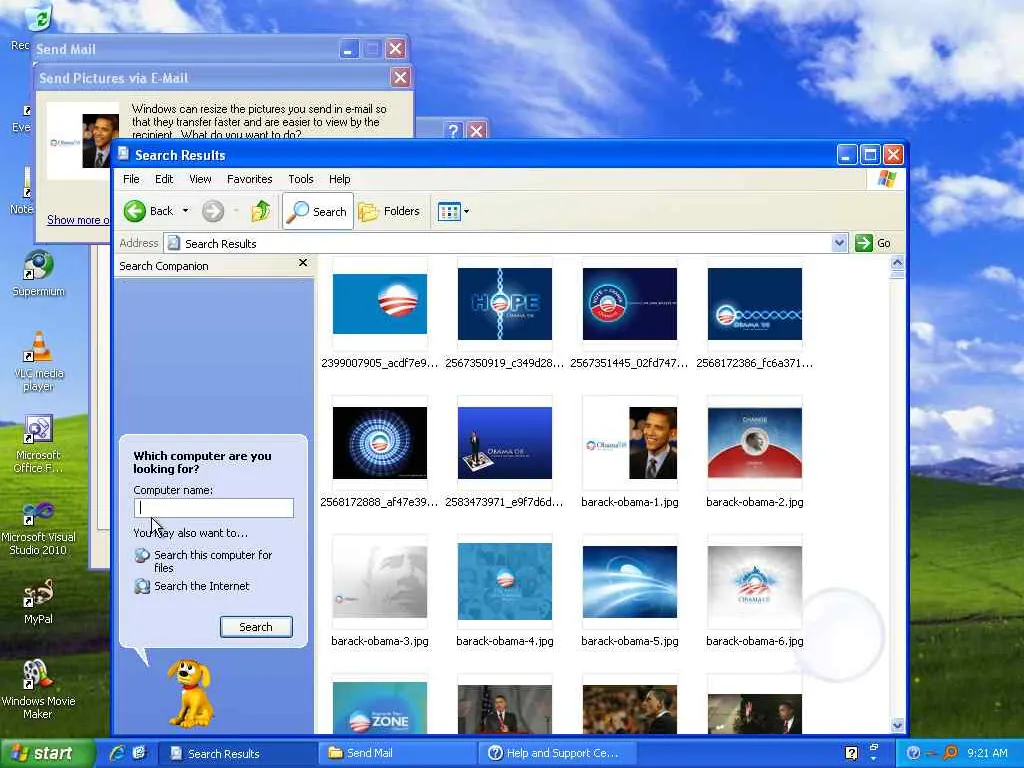Image resolution: width=1024 pixels, height=768 pixels.
Task: Open the Edit menu
Action: (164, 179)
